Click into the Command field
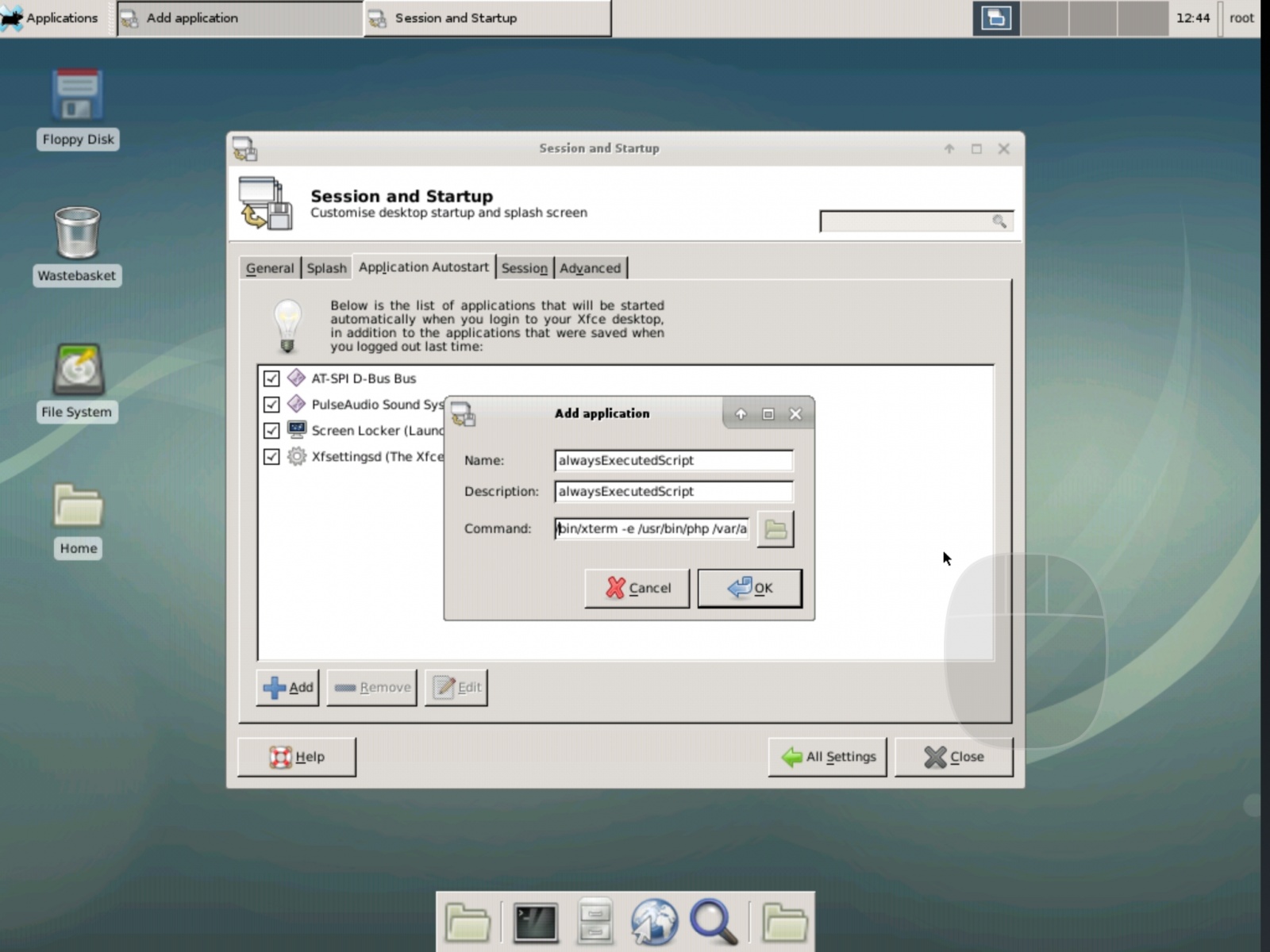Viewport: 1270px width, 952px height. [652, 529]
